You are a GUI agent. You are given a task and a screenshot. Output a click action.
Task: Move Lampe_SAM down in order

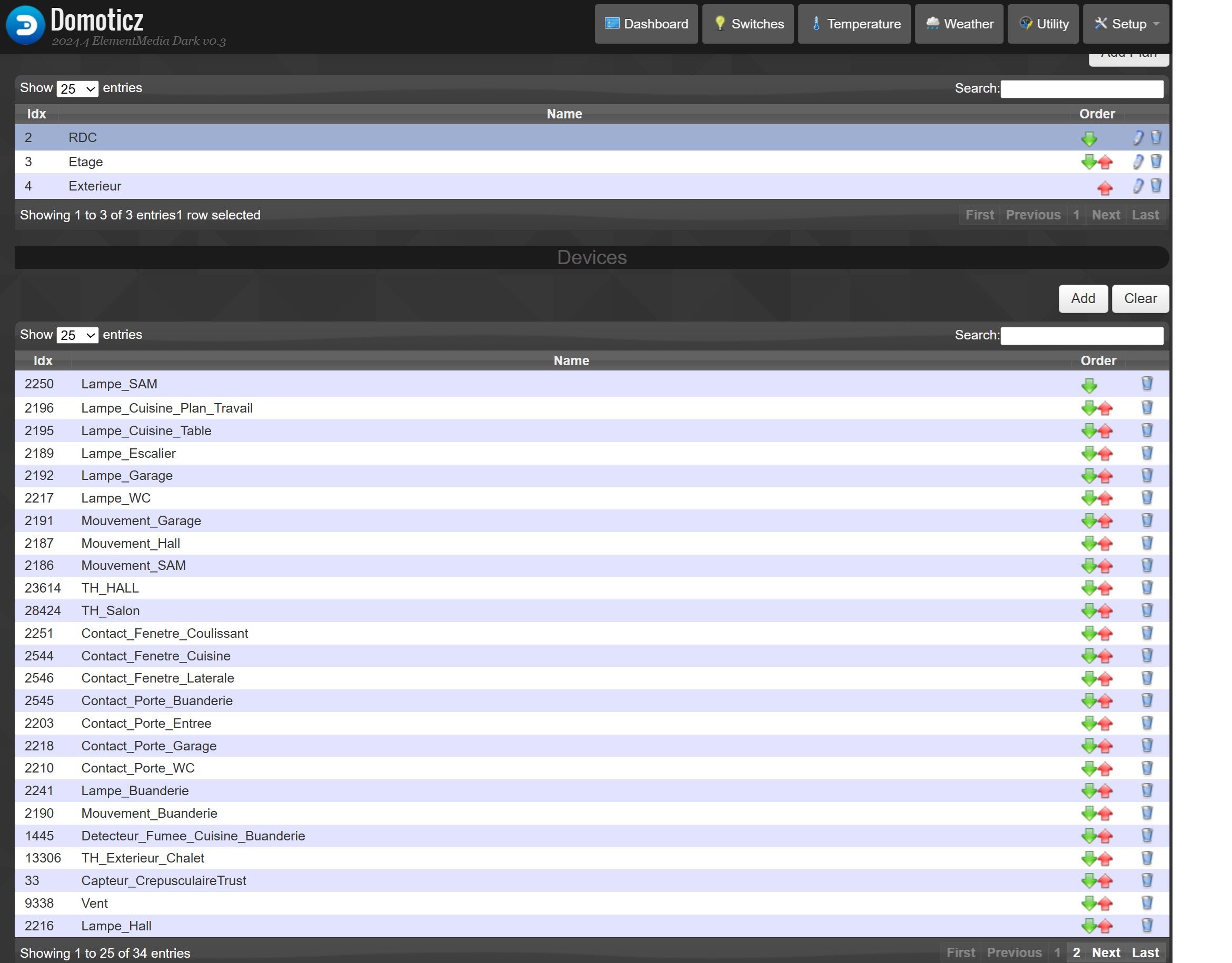click(1089, 386)
